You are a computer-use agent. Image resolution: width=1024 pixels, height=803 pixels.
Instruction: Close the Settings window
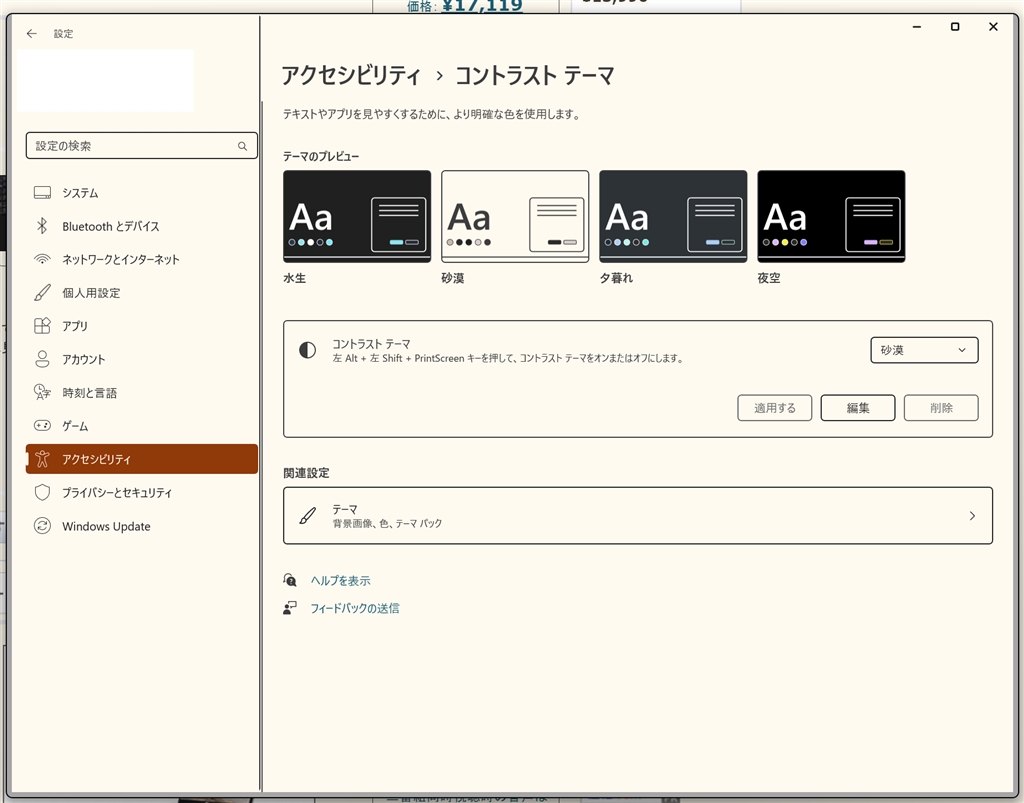coord(993,27)
